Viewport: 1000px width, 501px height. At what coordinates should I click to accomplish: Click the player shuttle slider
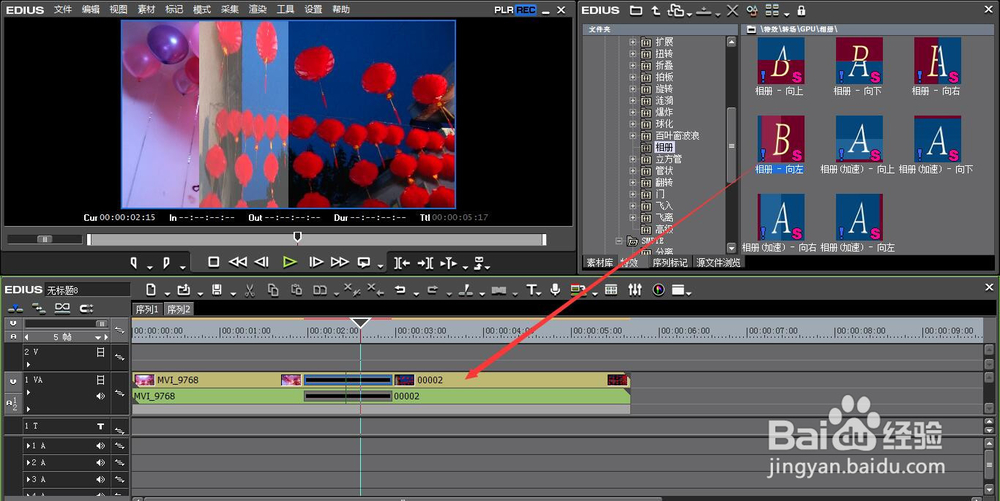point(45,239)
